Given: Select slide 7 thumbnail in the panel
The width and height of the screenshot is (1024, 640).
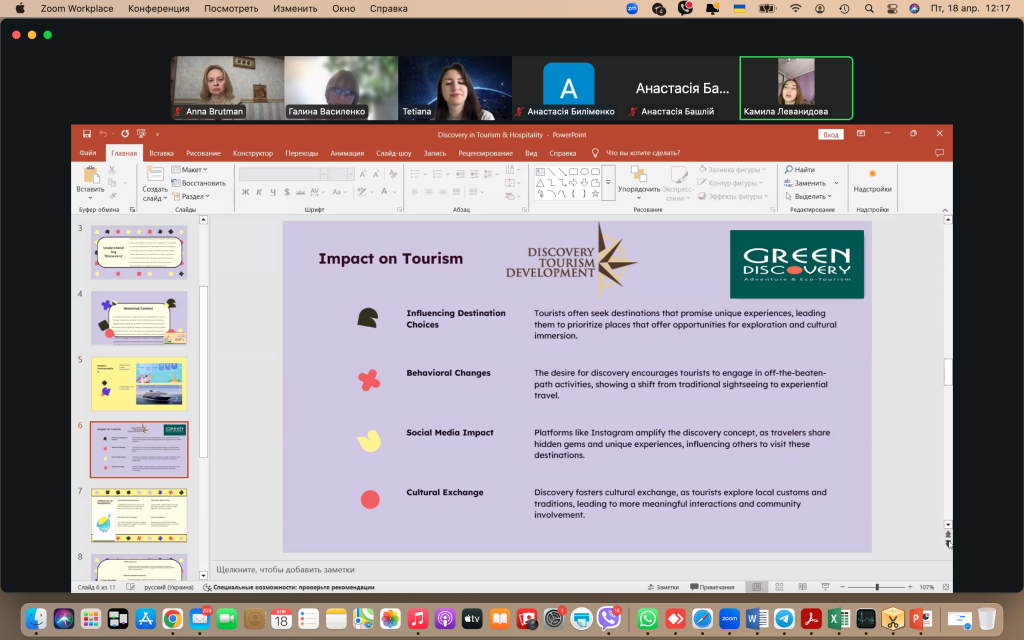Looking at the screenshot, I should (x=139, y=515).
